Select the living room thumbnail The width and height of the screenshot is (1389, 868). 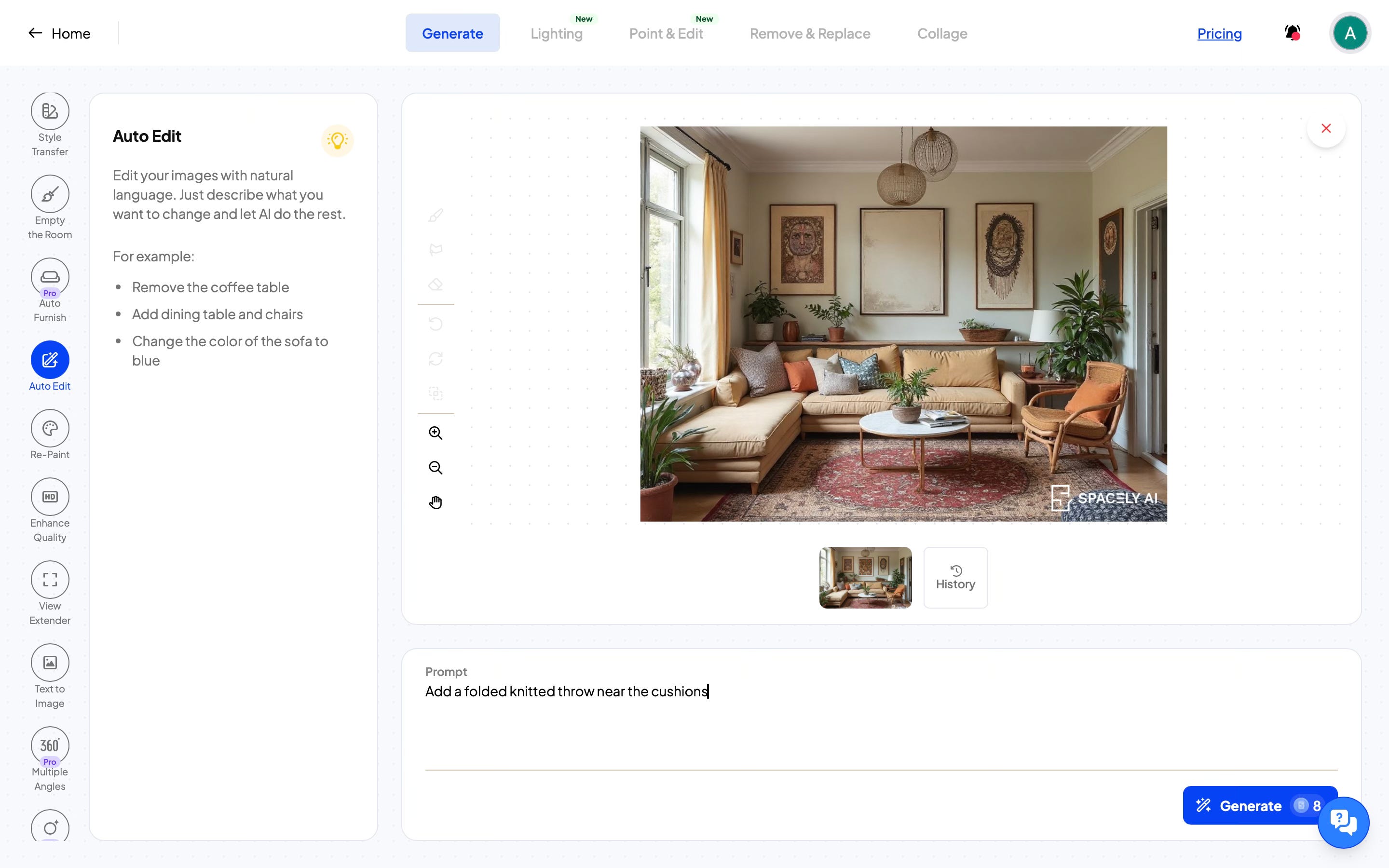pos(865,578)
